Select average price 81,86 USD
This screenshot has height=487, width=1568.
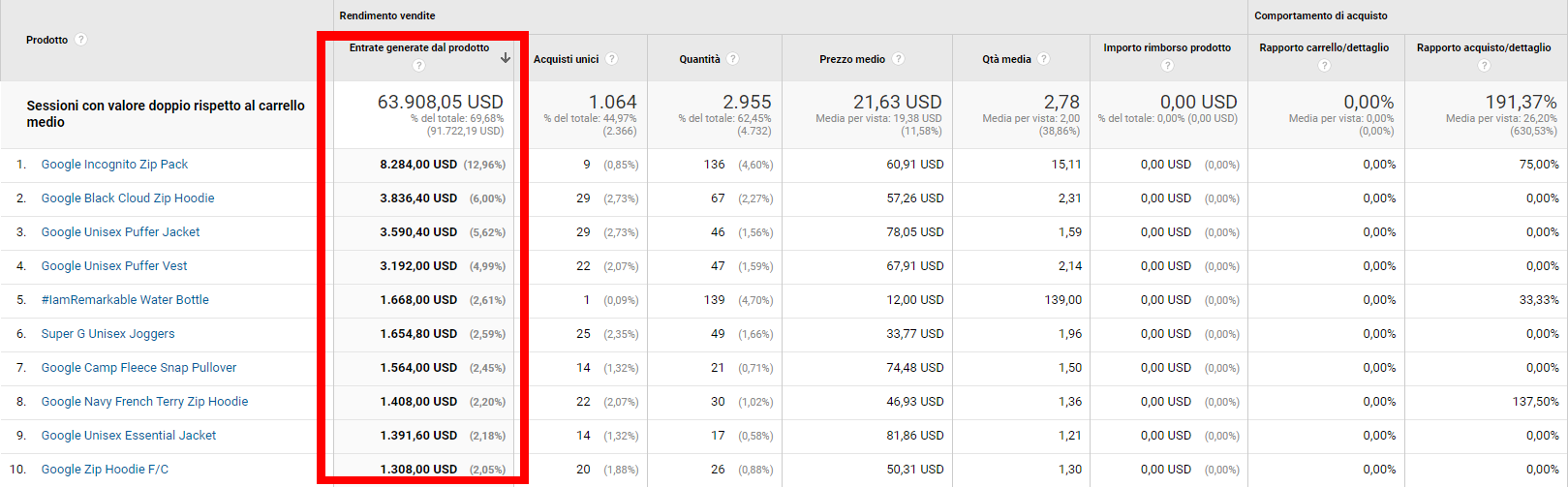click(x=915, y=436)
